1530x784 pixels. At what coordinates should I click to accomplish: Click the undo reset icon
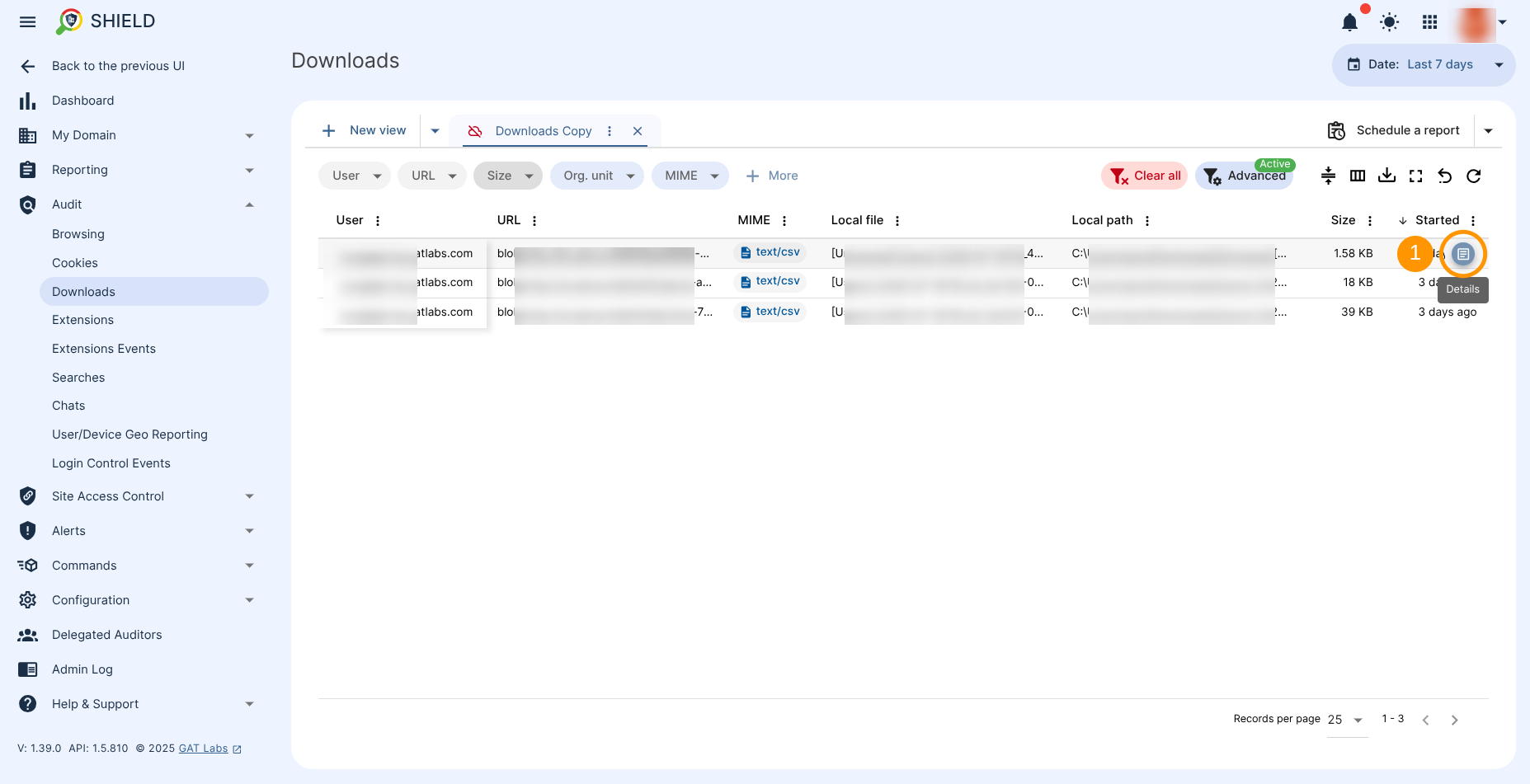(1445, 176)
